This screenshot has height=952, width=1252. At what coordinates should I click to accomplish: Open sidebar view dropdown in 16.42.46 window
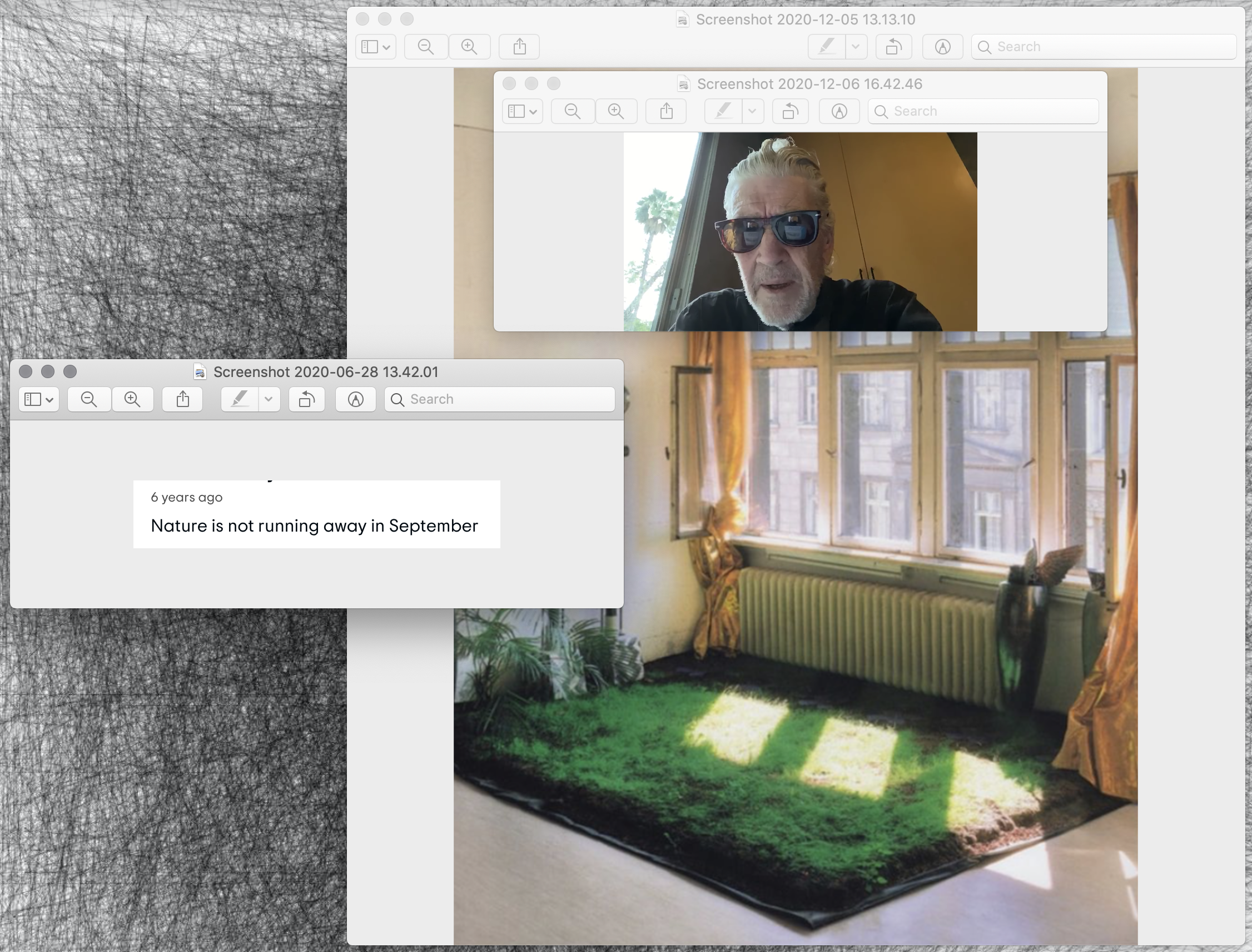[x=523, y=111]
